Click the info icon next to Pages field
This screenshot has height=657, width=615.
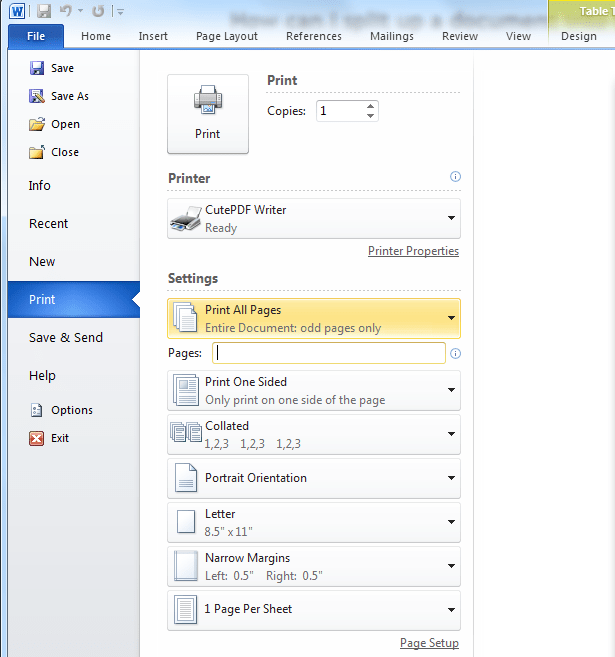[x=455, y=354]
